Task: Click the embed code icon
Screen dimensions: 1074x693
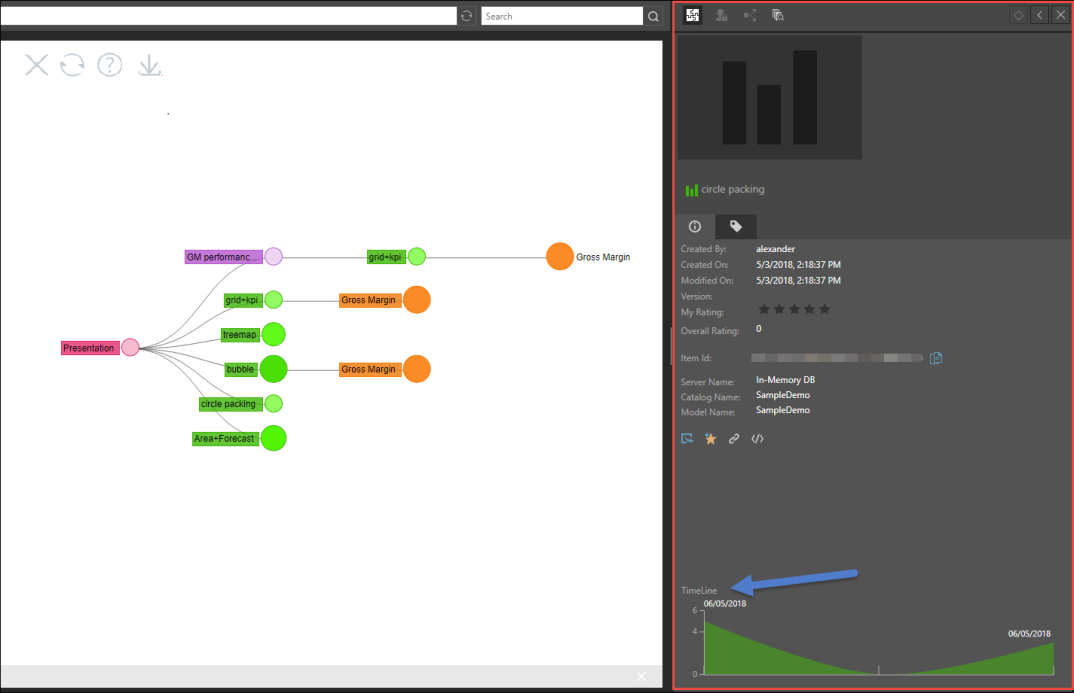Action: (758, 438)
